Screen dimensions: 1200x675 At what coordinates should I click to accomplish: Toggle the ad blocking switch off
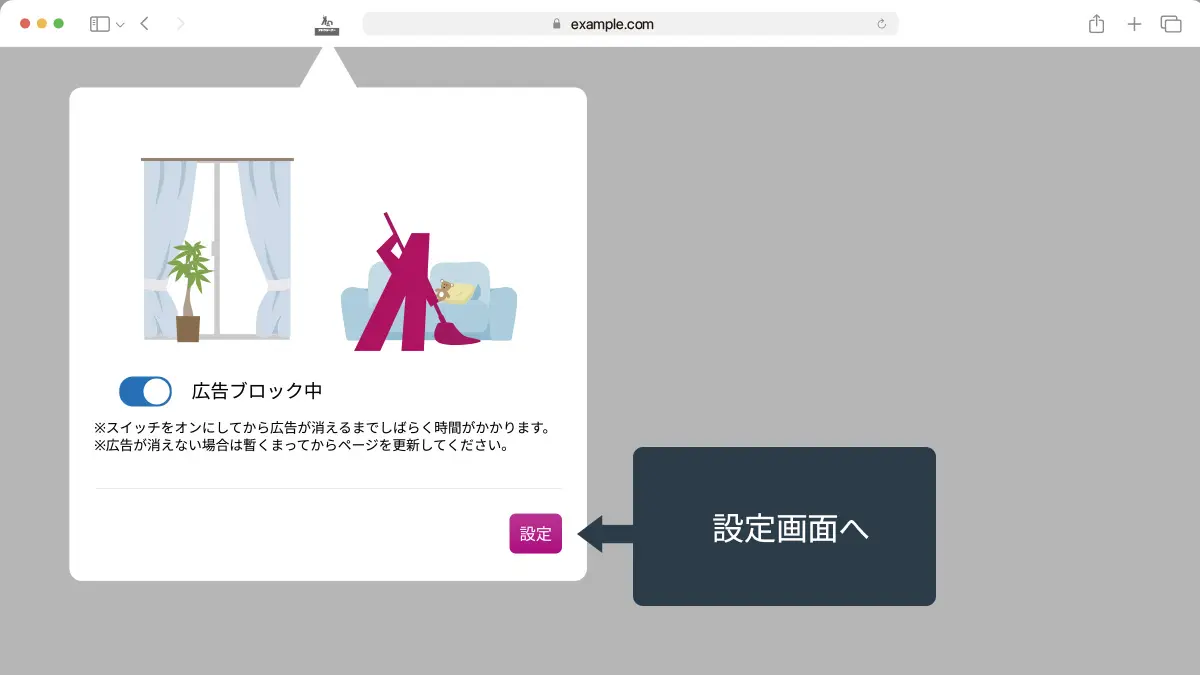coord(145,391)
